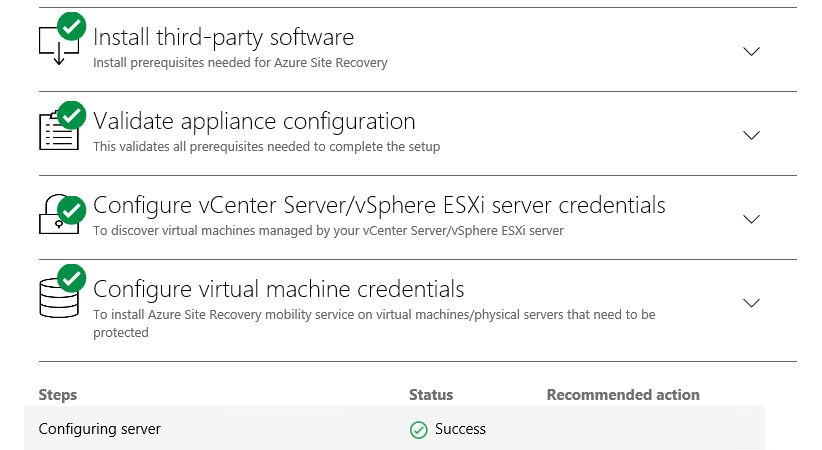Click the green checkmark on virtual machine credentials
The image size is (822, 450).
72,278
